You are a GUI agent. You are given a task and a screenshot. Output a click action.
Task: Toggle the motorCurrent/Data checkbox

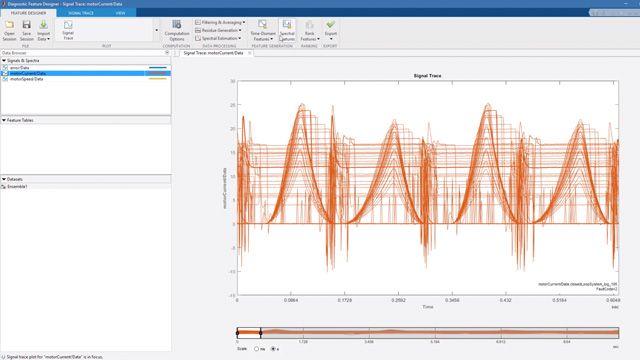5,73
